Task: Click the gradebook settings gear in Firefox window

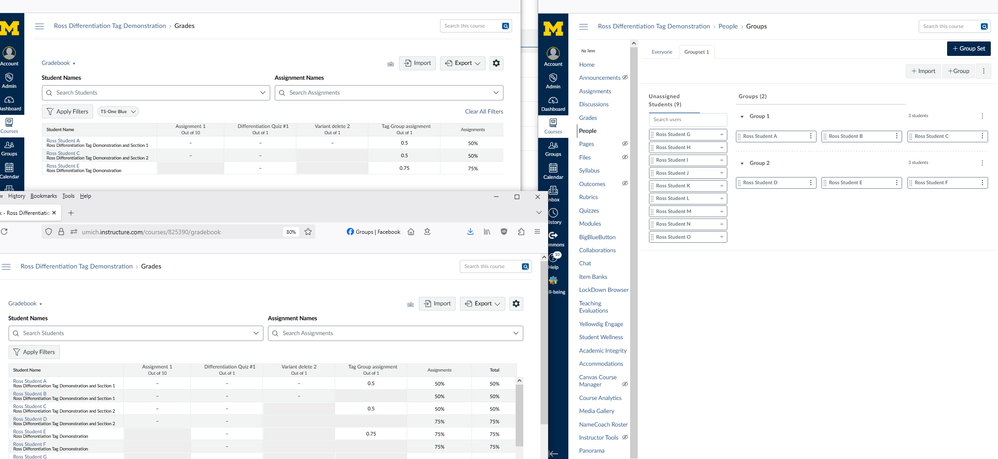Action: 516,304
